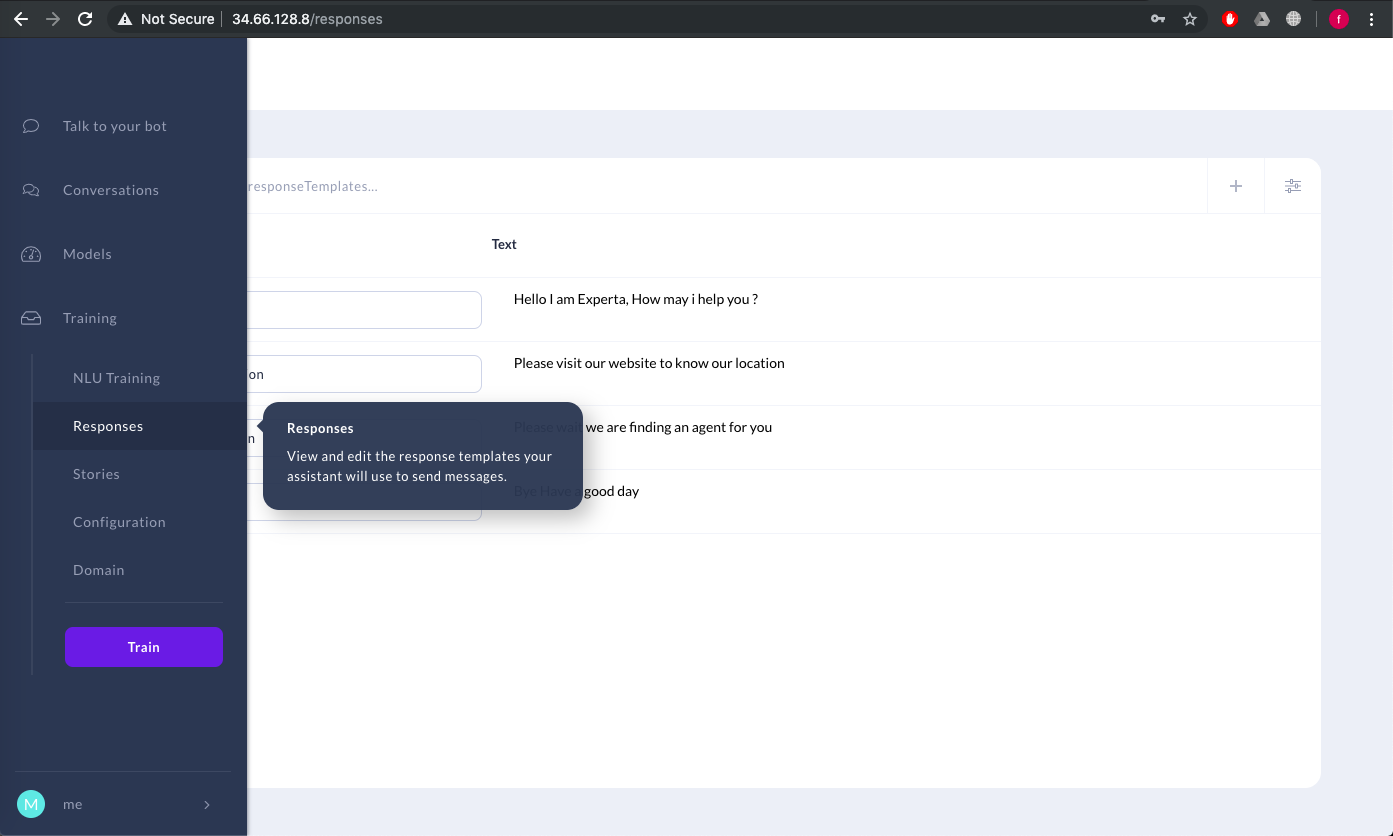Select the Talk to your bot icon
Screen dimensions: 1393x836
[30, 126]
